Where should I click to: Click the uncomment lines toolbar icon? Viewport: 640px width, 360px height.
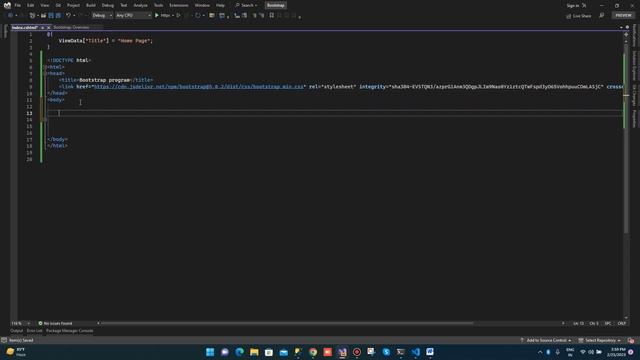(262, 16)
